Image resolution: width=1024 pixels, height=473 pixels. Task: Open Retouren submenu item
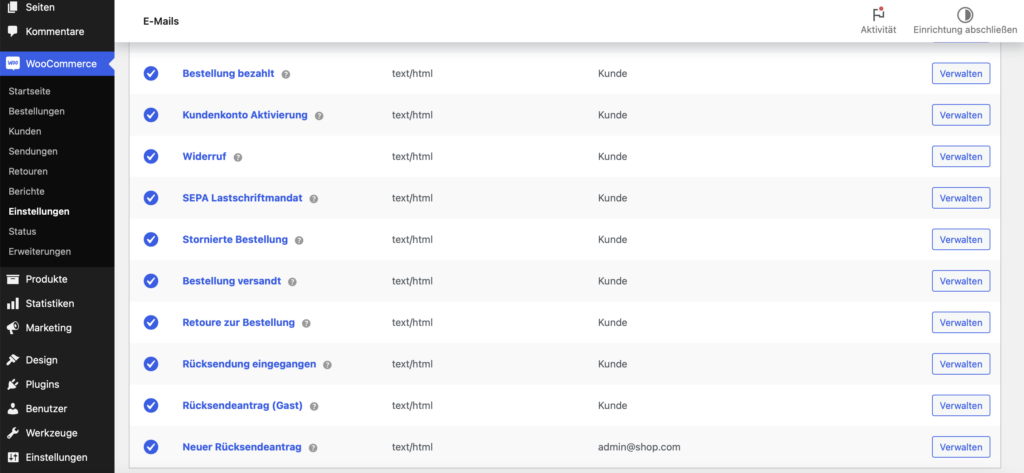point(28,171)
